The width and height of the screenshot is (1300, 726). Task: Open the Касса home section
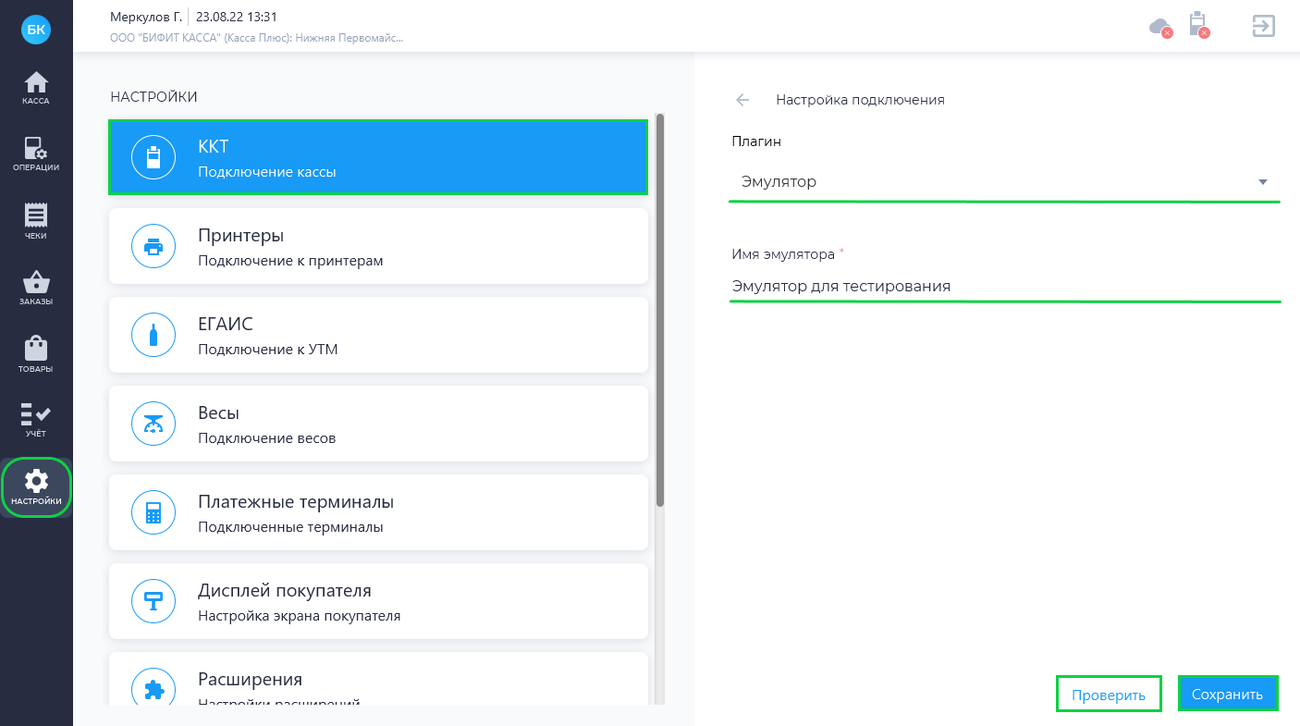tap(36, 88)
